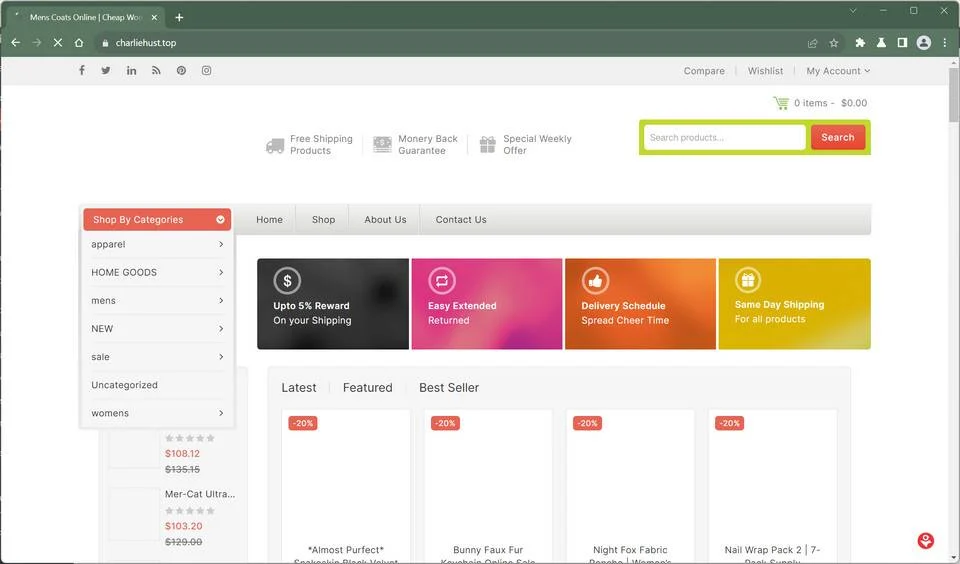Open the Shop menu item
Image resolution: width=960 pixels, height=564 pixels.
323,220
